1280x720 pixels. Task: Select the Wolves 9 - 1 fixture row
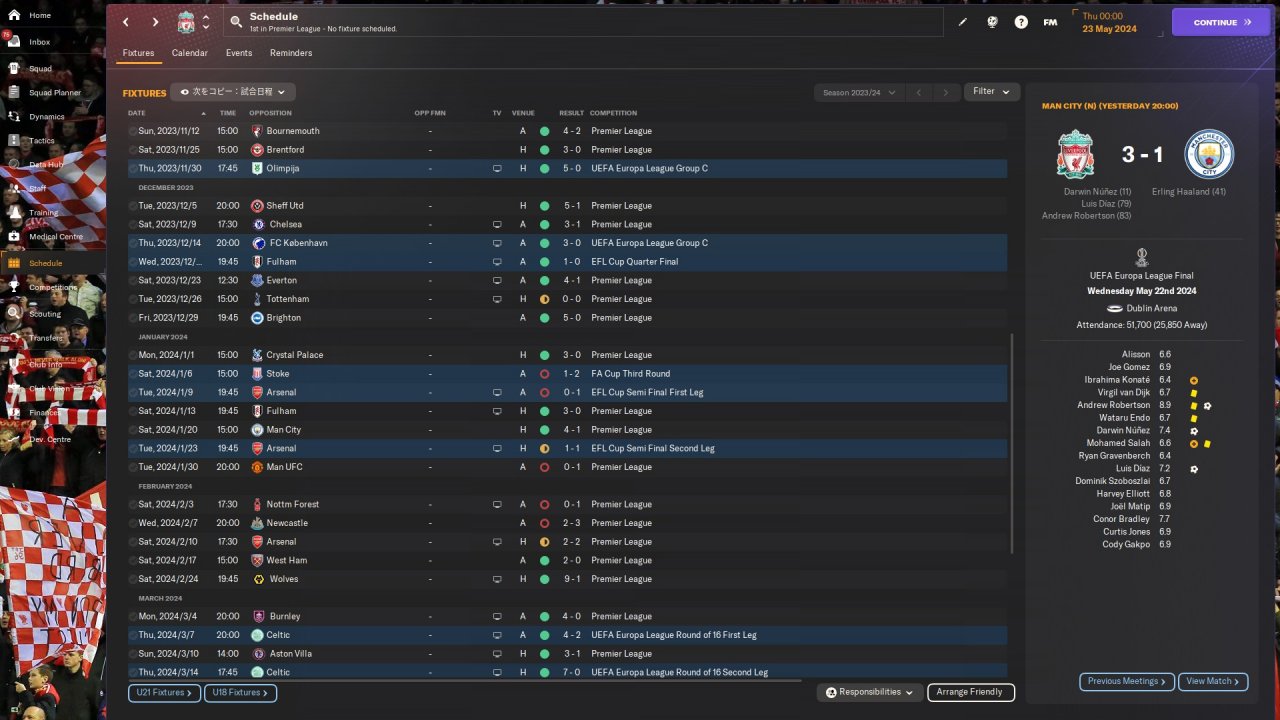(x=567, y=579)
